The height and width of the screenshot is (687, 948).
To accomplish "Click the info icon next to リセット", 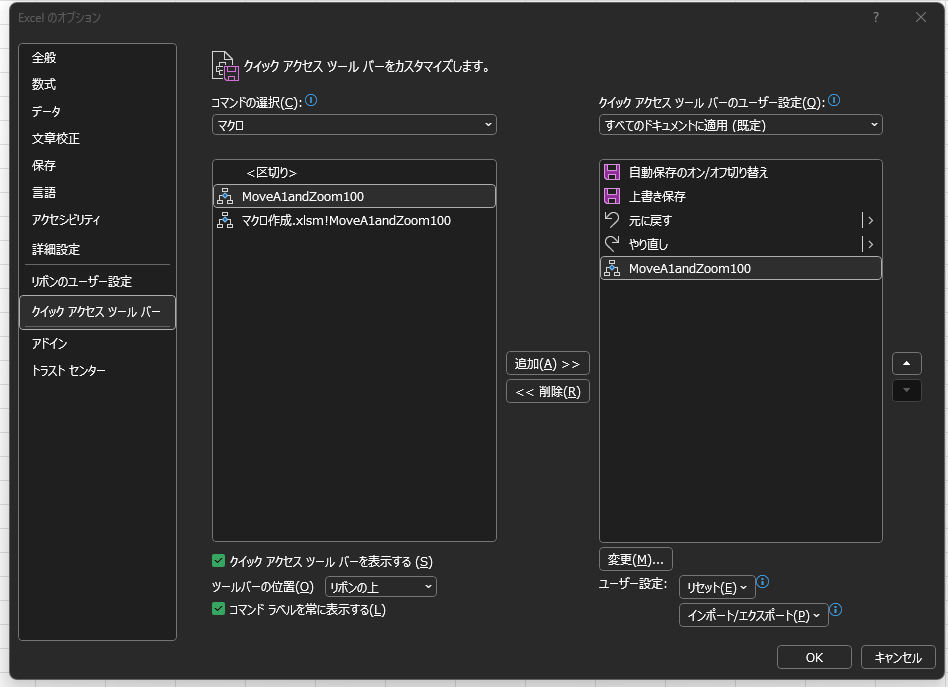I will [x=763, y=582].
